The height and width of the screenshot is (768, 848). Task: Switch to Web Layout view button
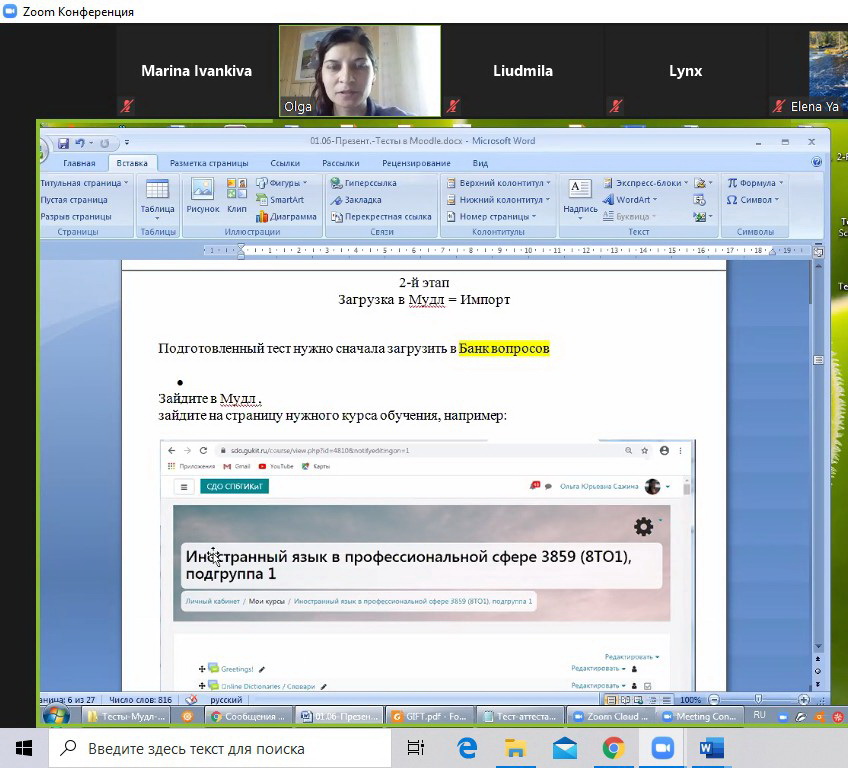click(x=639, y=700)
